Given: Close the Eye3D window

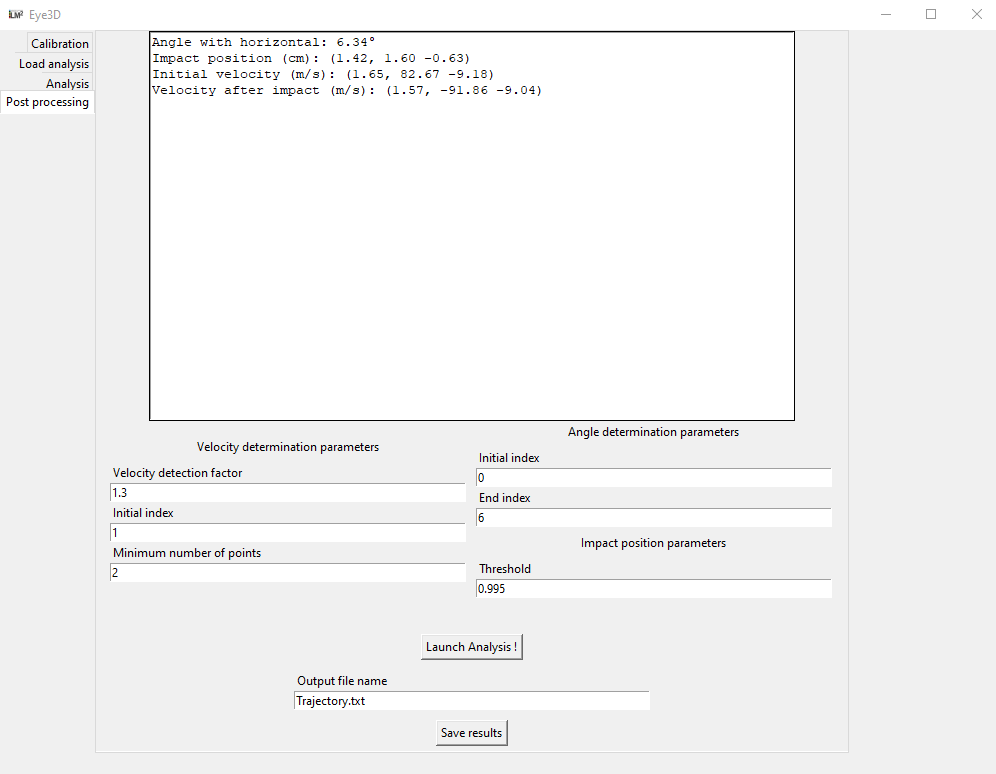Looking at the screenshot, I should click(976, 14).
